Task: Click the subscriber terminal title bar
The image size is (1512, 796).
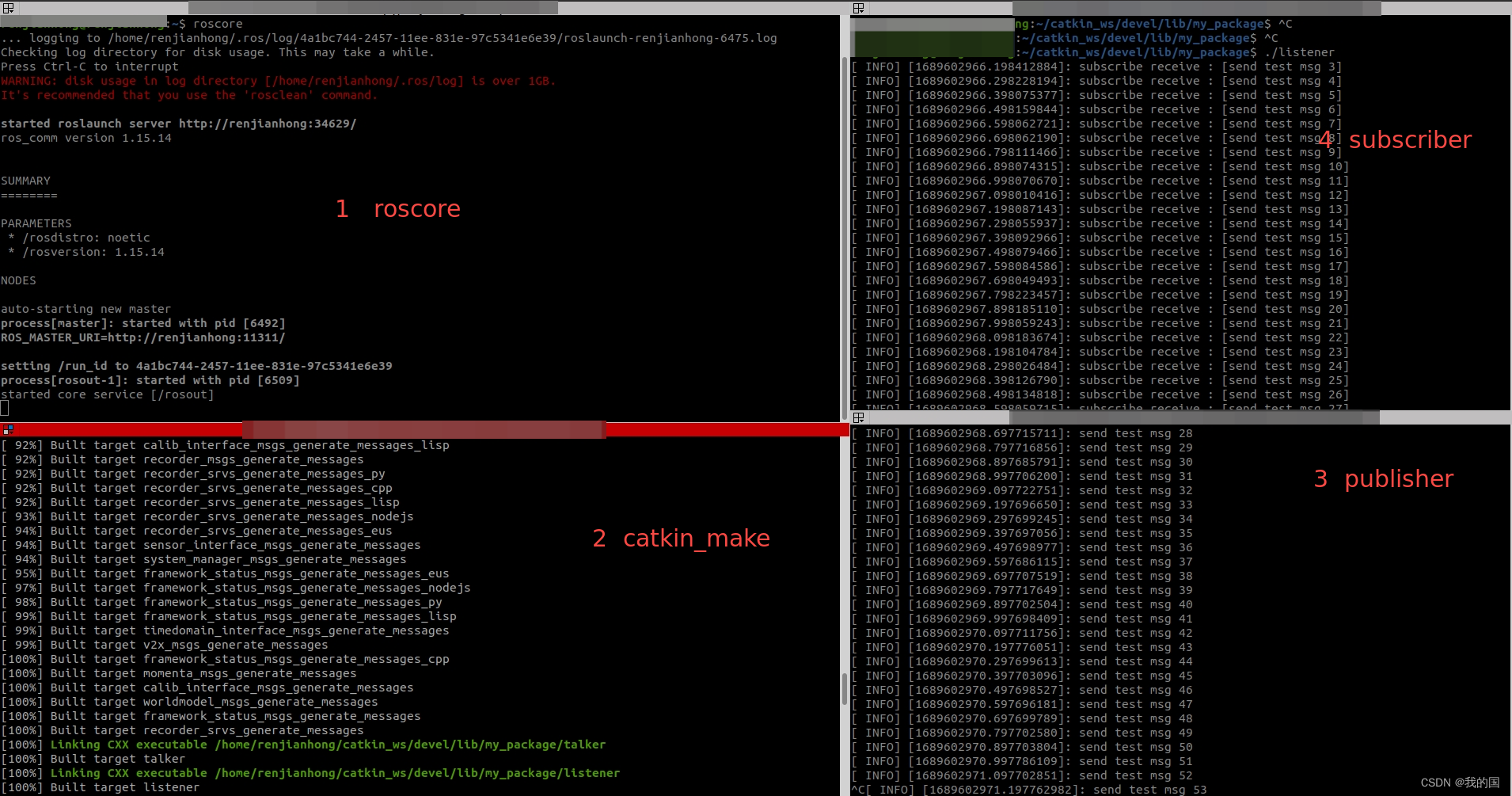Action: [1181, 8]
